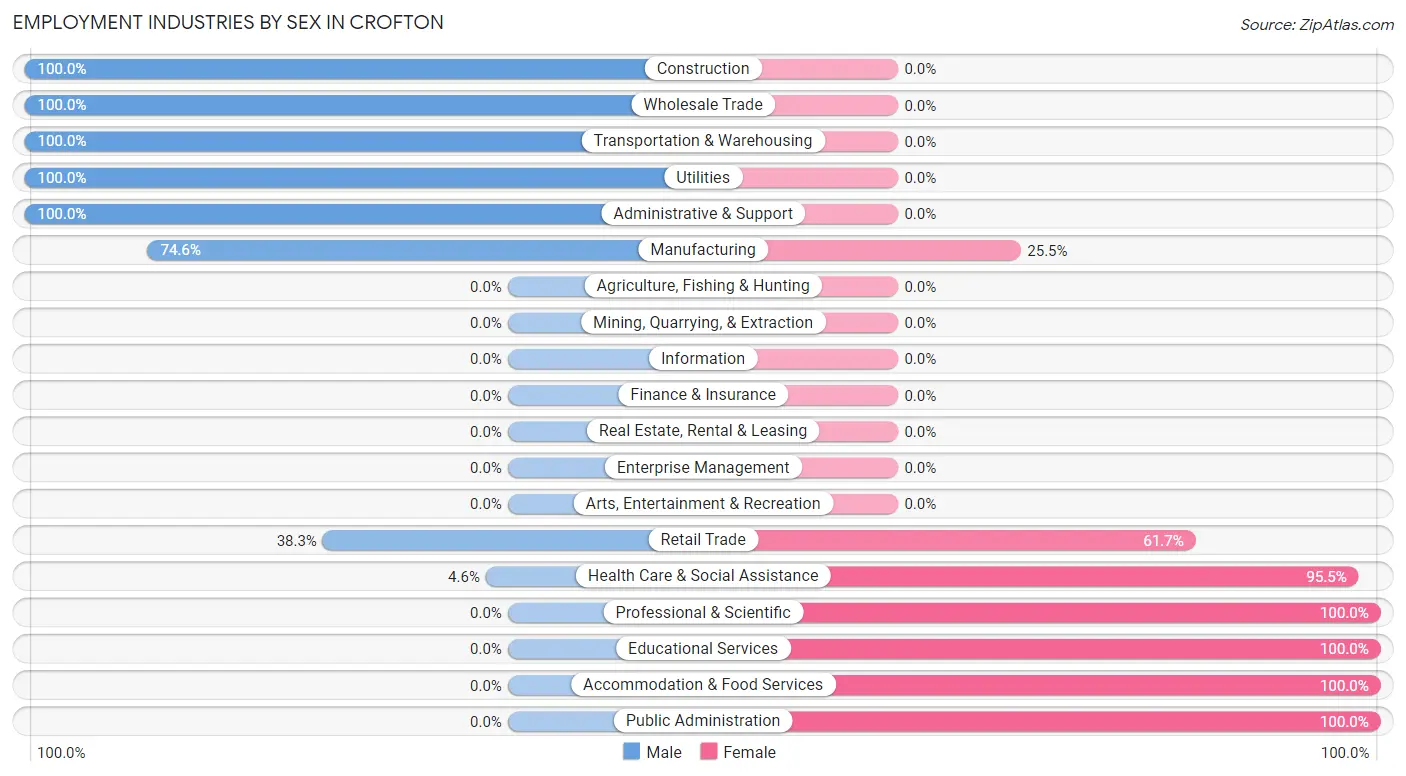The image size is (1406, 776).
Task: Click the Retail Trade female bar
Action: (980, 540)
